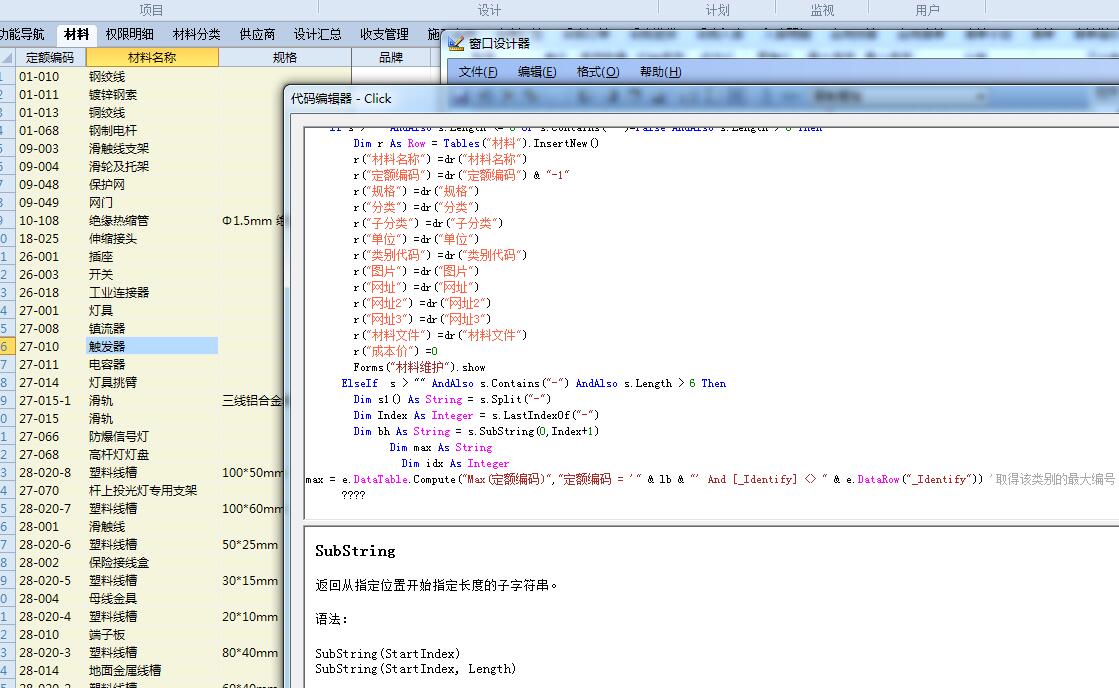This screenshot has width=1119, height=688.
Task: Open the 帮助(H) menu in 窗口设计器
Action: (x=660, y=72)
